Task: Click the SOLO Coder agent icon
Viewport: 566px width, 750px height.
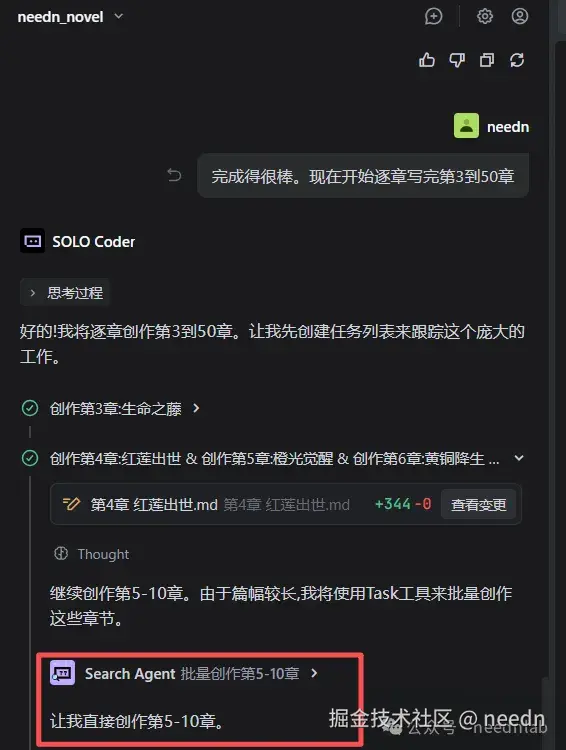Action: pos(33,241)
